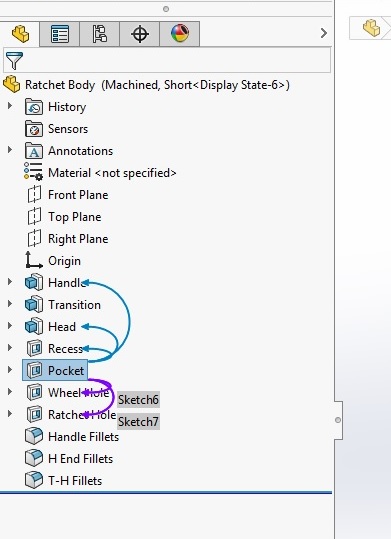Click the Sketch7 dependency label
Screen dimensions: 391x539
[x=138, y=421]
